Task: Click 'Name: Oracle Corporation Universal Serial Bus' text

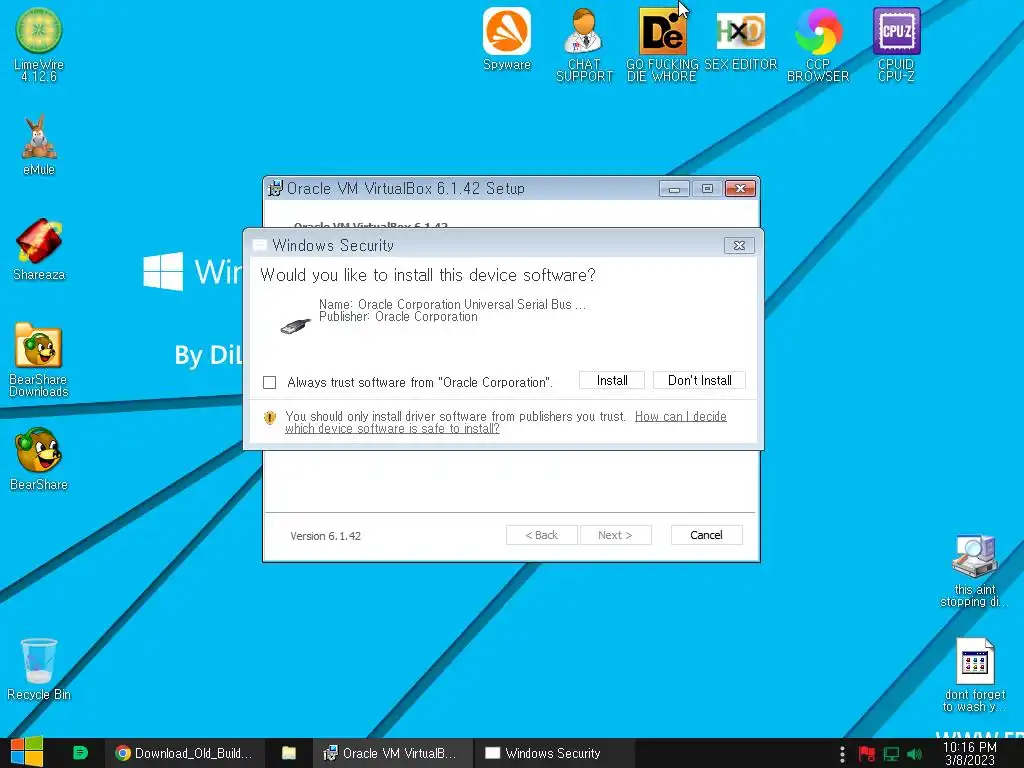Action: point(452,304)
